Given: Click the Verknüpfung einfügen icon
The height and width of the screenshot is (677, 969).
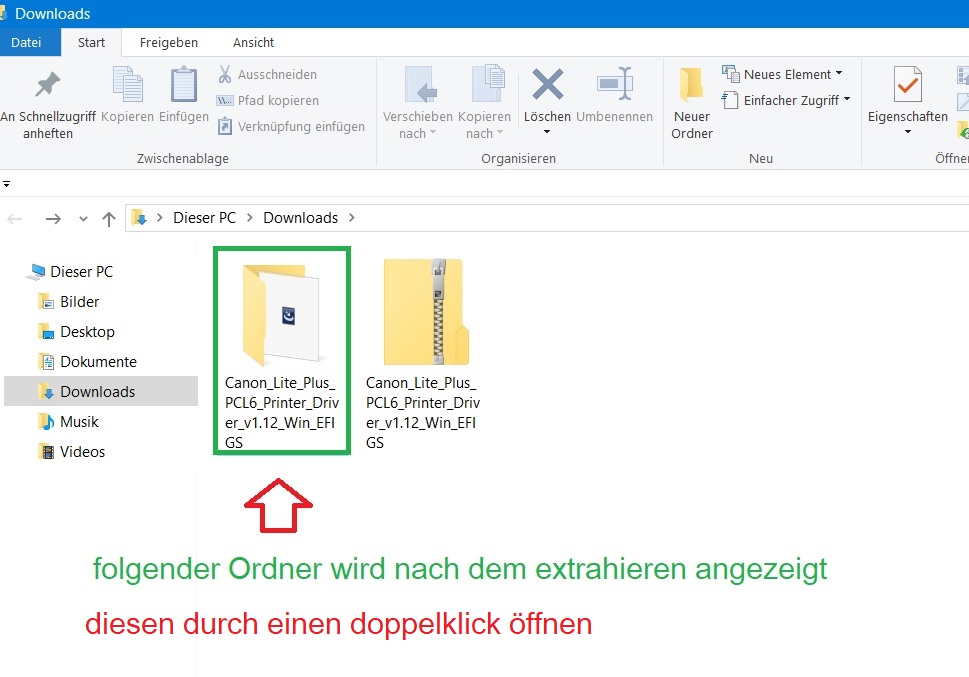Looking at the screenshot, I should tap(225, 126).
